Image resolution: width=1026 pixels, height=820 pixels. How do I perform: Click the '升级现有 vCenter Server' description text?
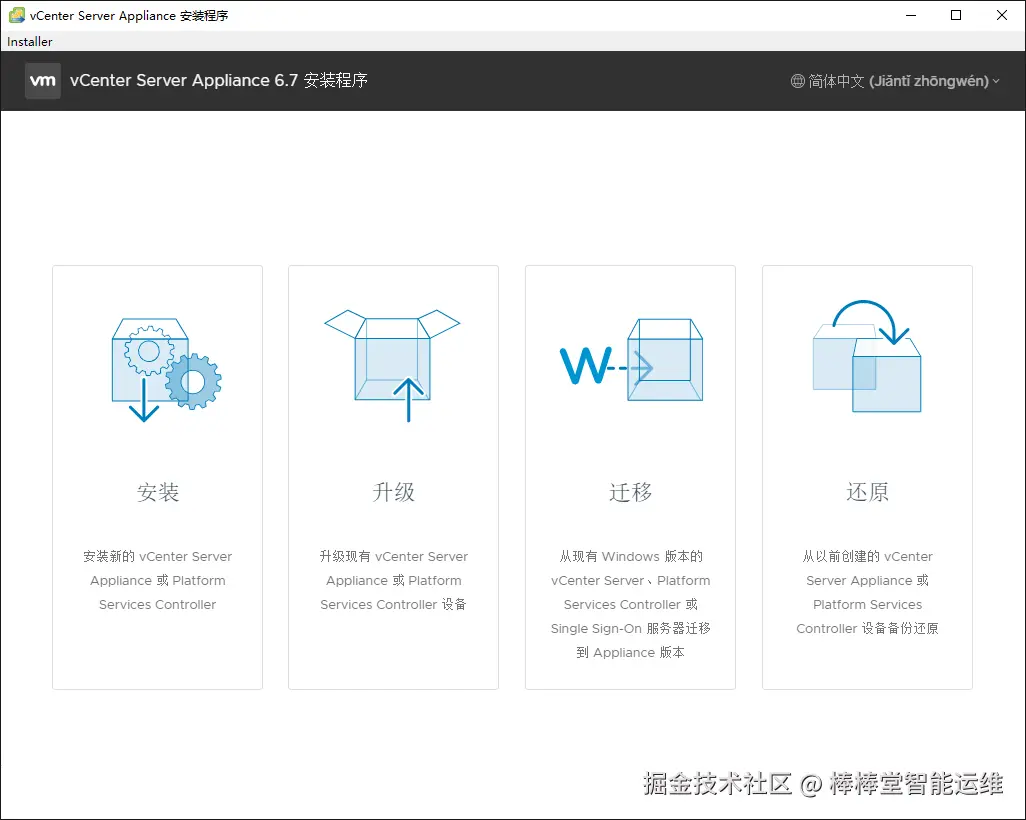click(x=393, y=556)
